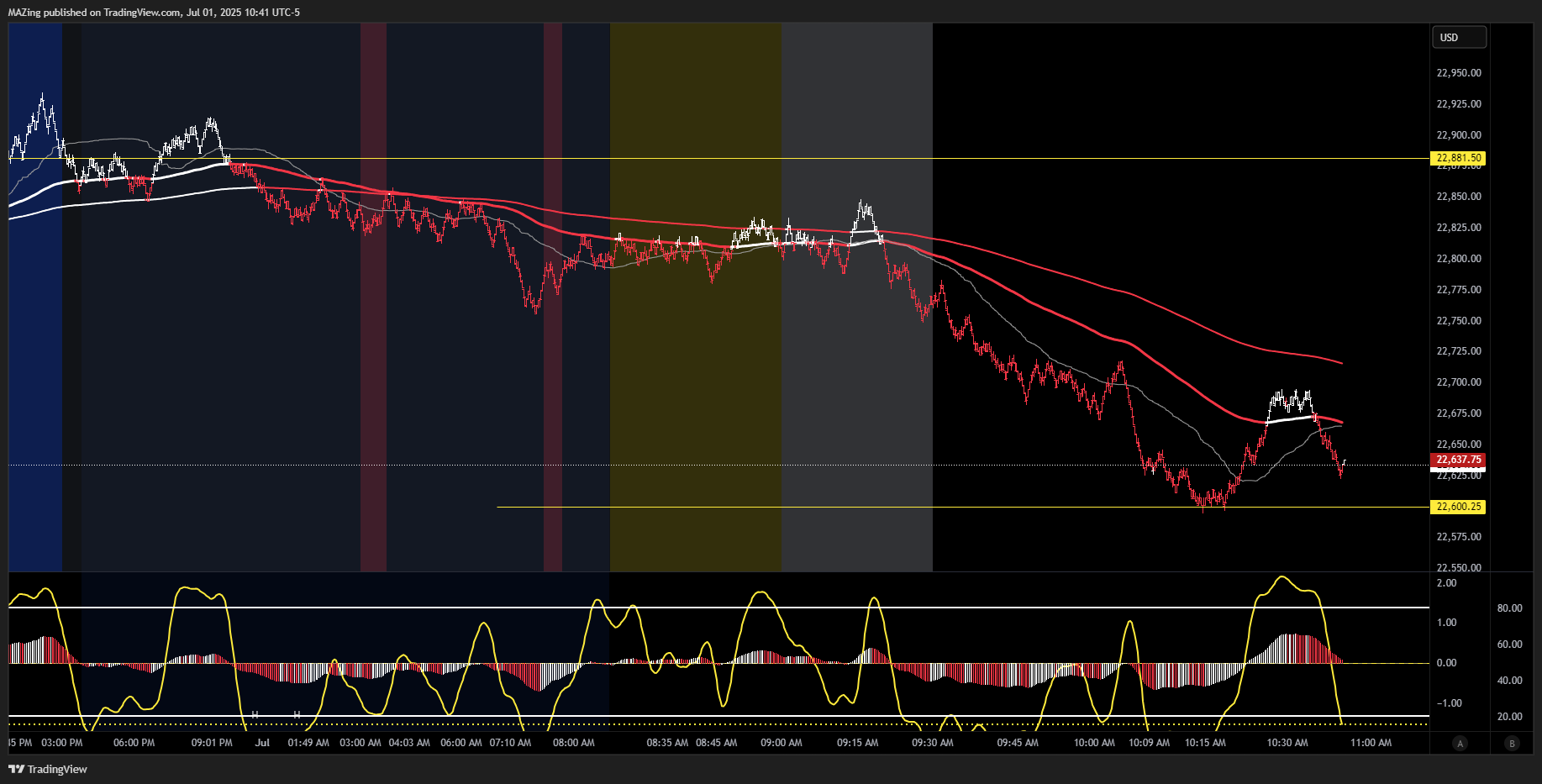The image size is (1542, 784).
Task: Click the 22,700.00 price axis value
Action: click(1459, 382)
